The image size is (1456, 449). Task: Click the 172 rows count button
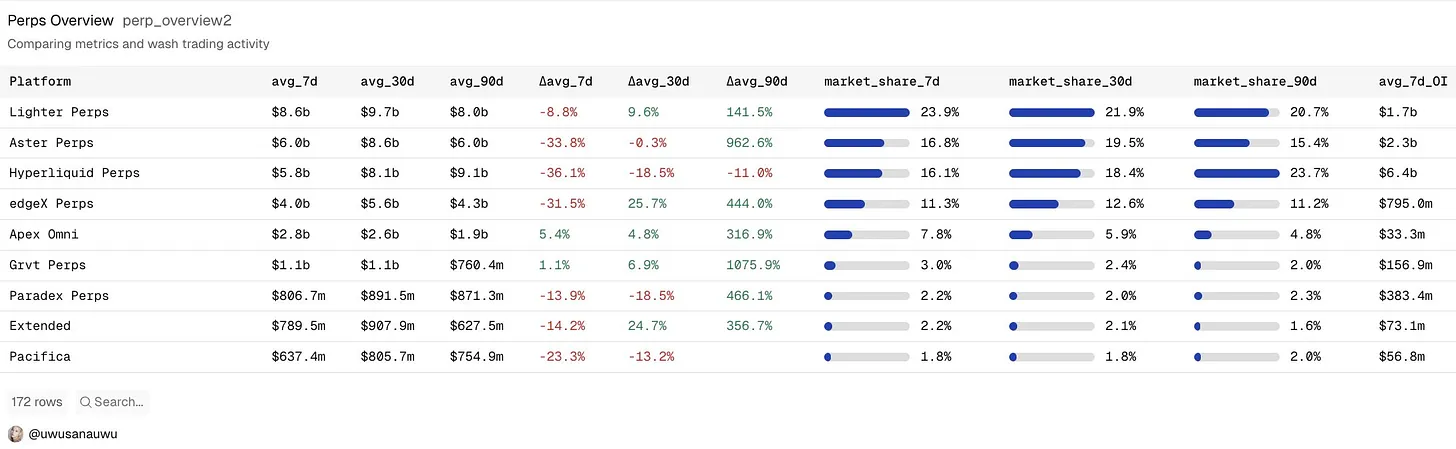click(x=37, y=402)
